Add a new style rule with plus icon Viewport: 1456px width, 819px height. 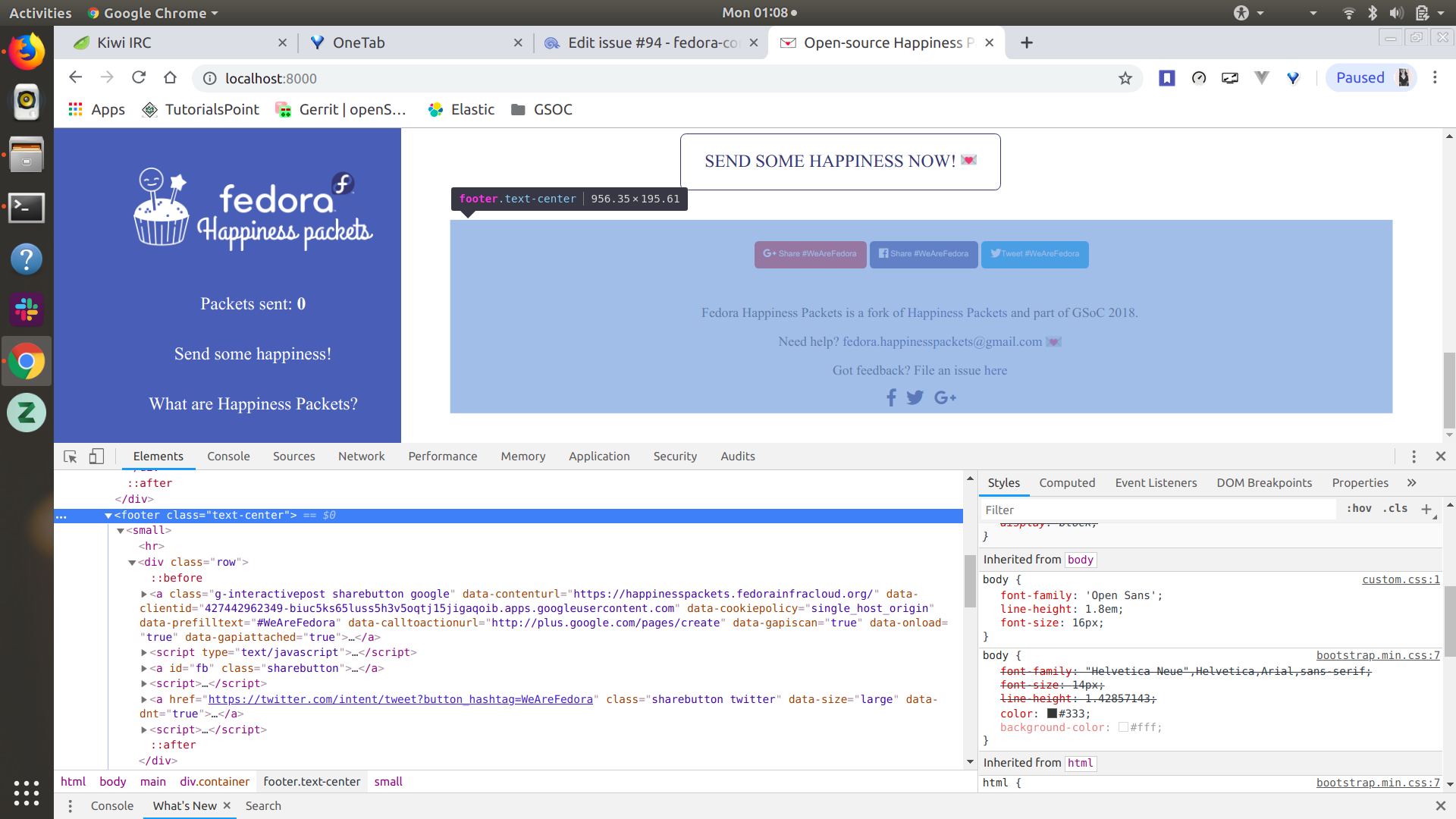coord(1426,509)
